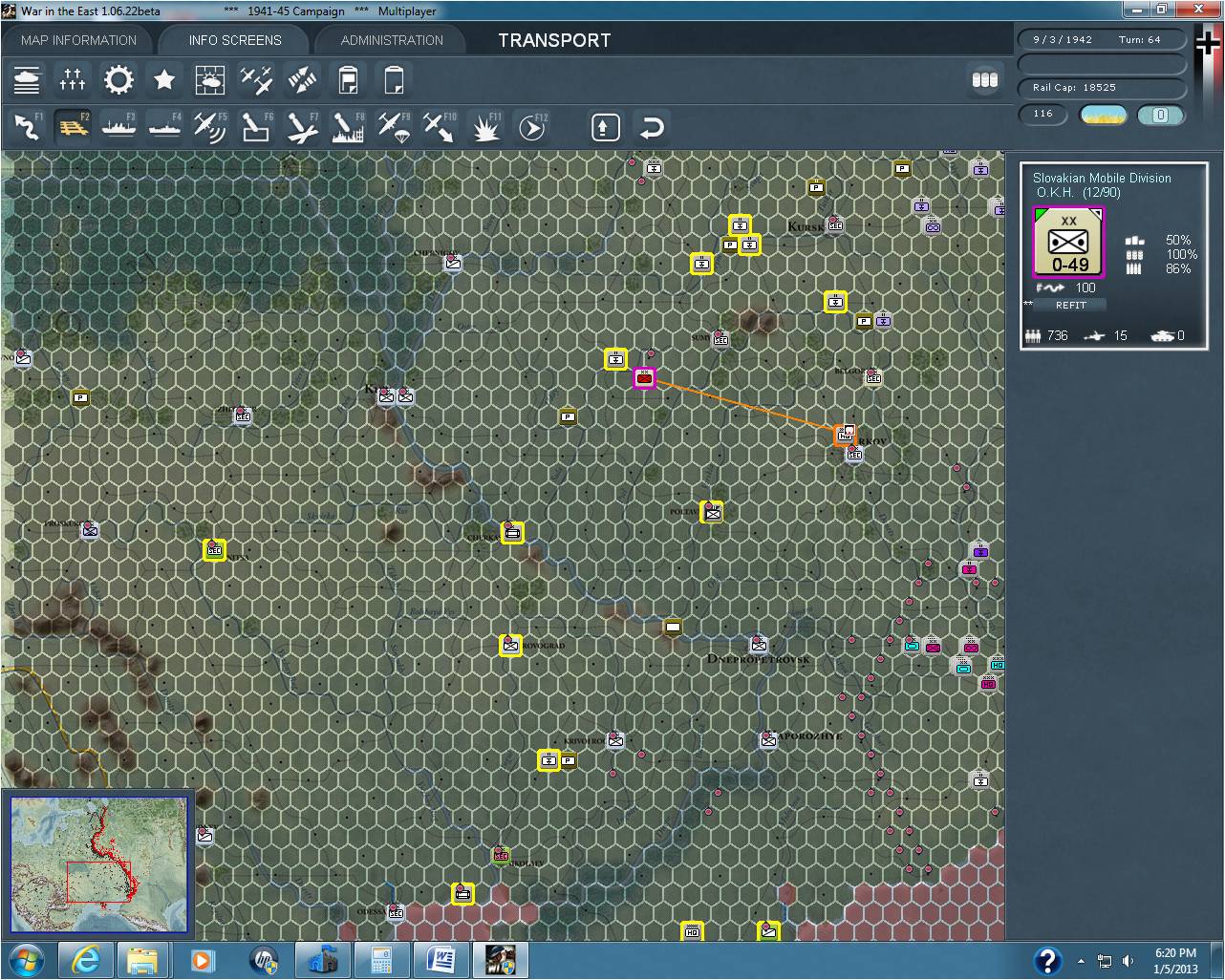
Task: Open the losses screen with cross markers
Action: 73,80
